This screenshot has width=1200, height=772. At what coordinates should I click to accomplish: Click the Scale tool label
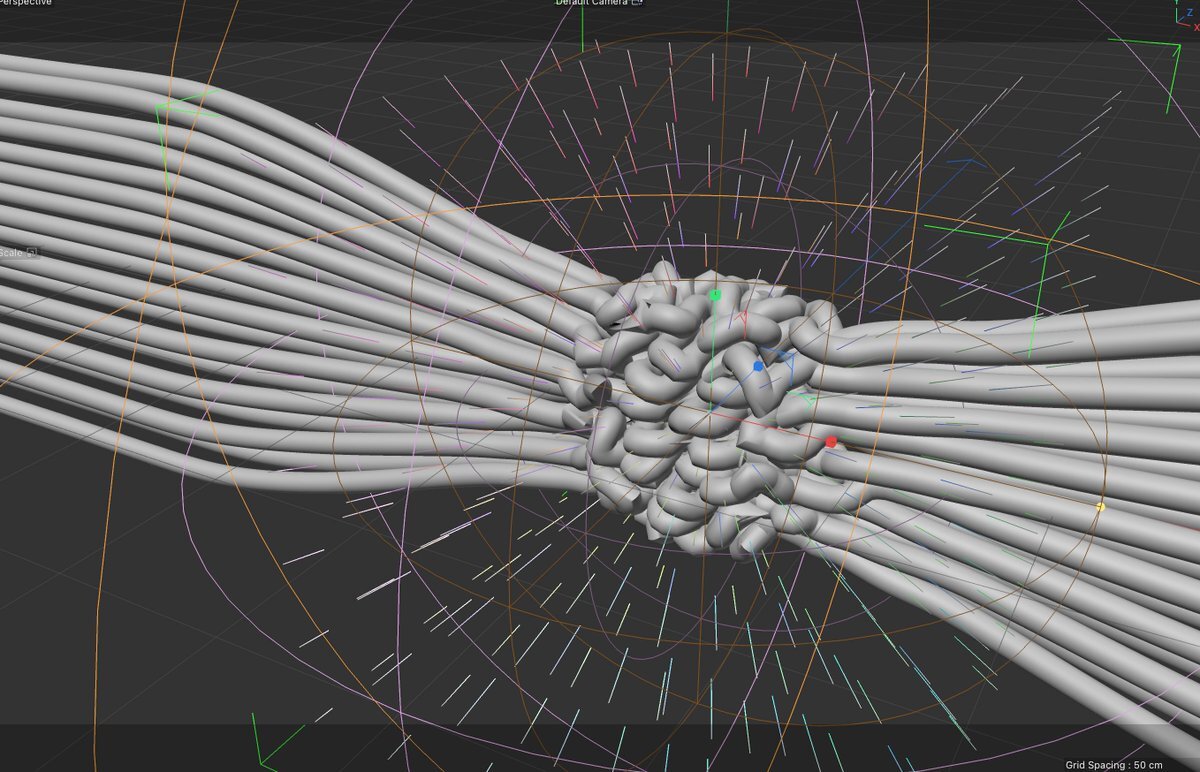pos(11,253)
